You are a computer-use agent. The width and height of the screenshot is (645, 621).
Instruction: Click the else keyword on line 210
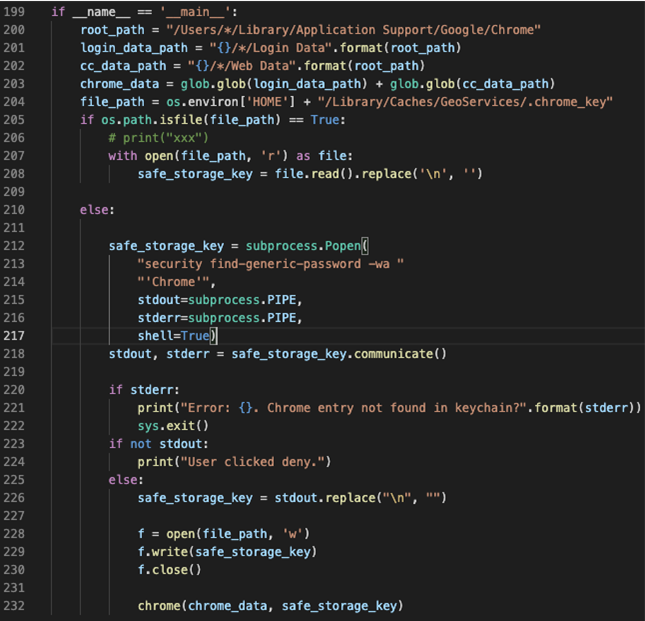[98, 210]
